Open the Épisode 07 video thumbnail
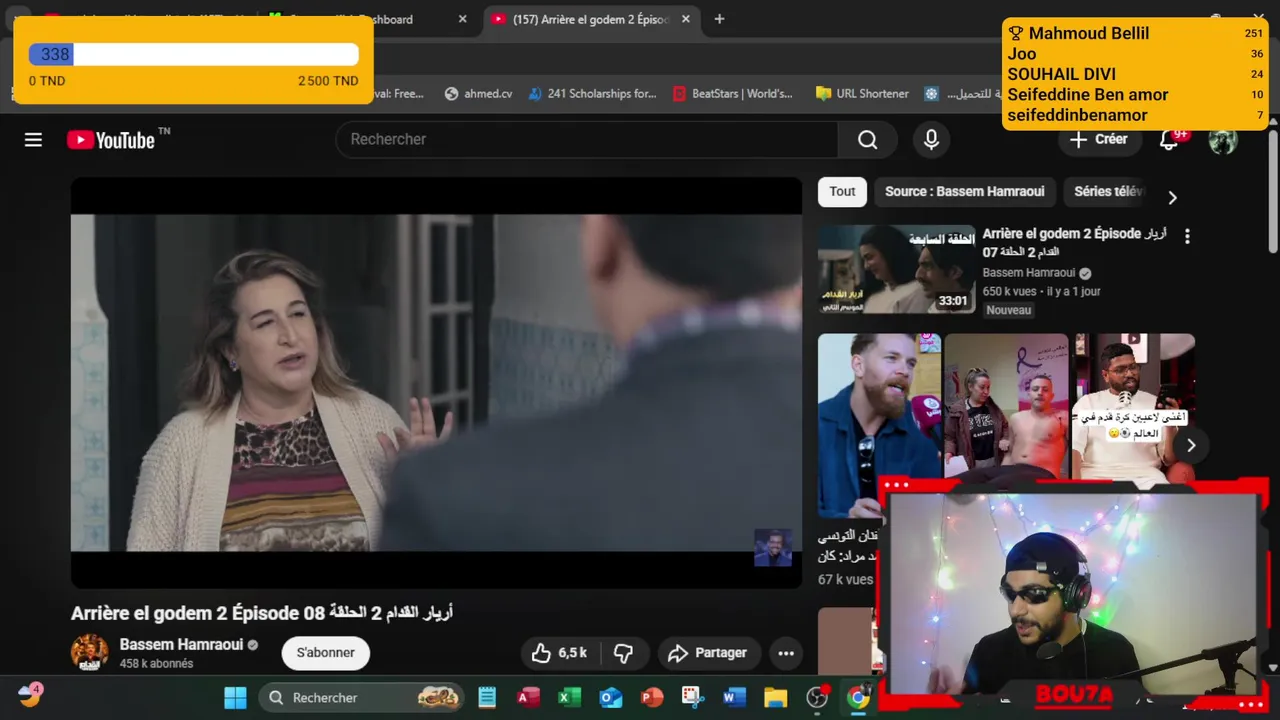Viewport: 1280px width, 720px height. [896, 270]
